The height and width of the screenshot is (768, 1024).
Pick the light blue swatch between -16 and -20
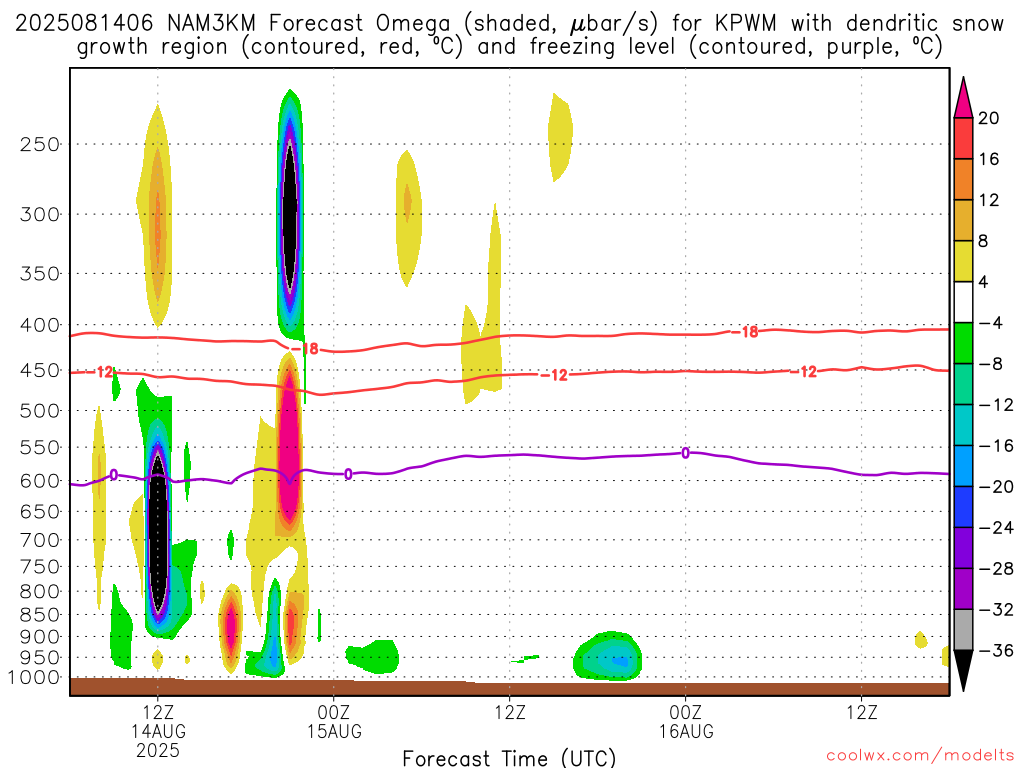(963, 466)
